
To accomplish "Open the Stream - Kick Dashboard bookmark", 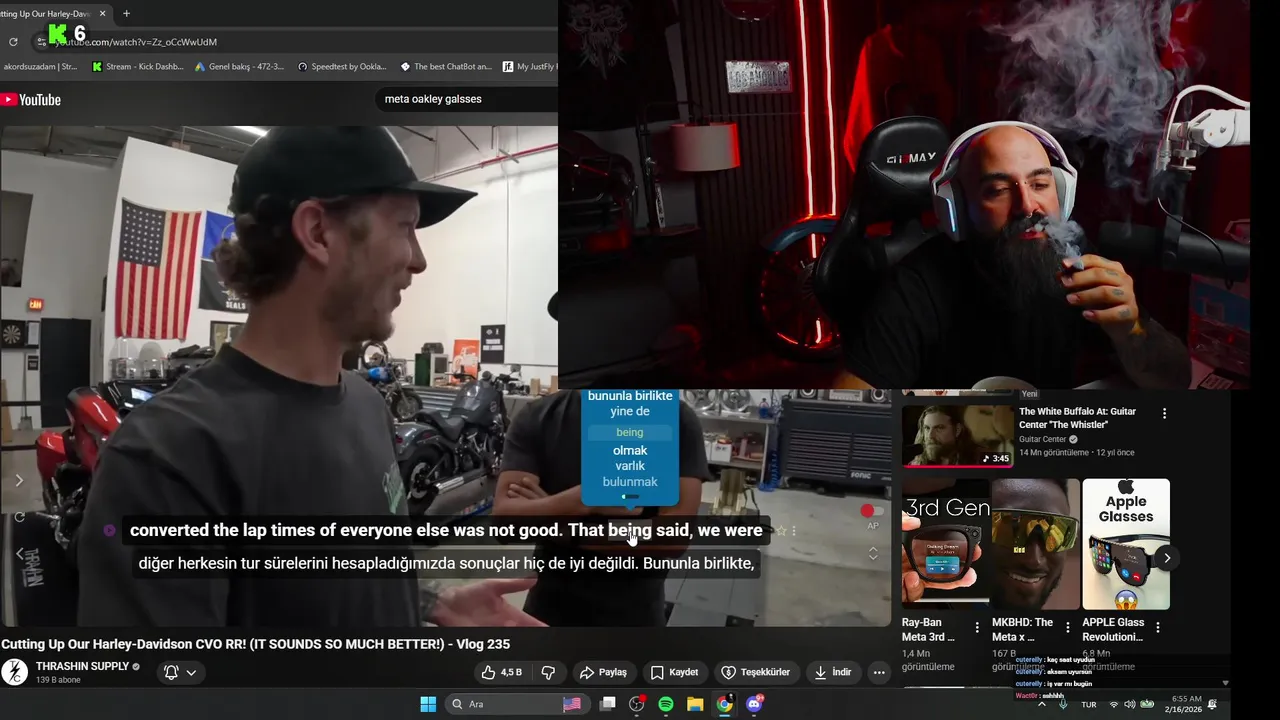I will pos(137,67).
